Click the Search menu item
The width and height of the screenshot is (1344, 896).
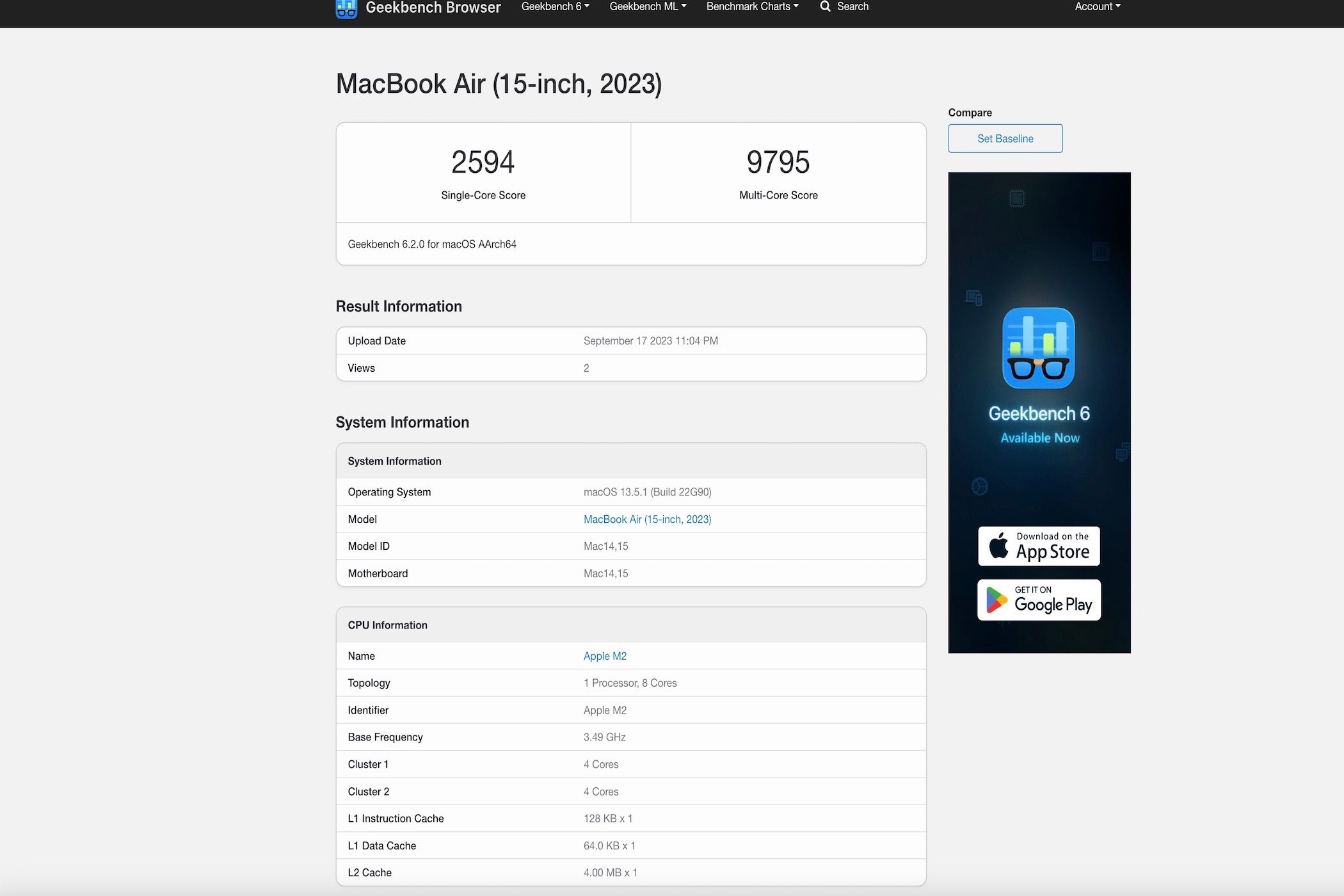852,6
